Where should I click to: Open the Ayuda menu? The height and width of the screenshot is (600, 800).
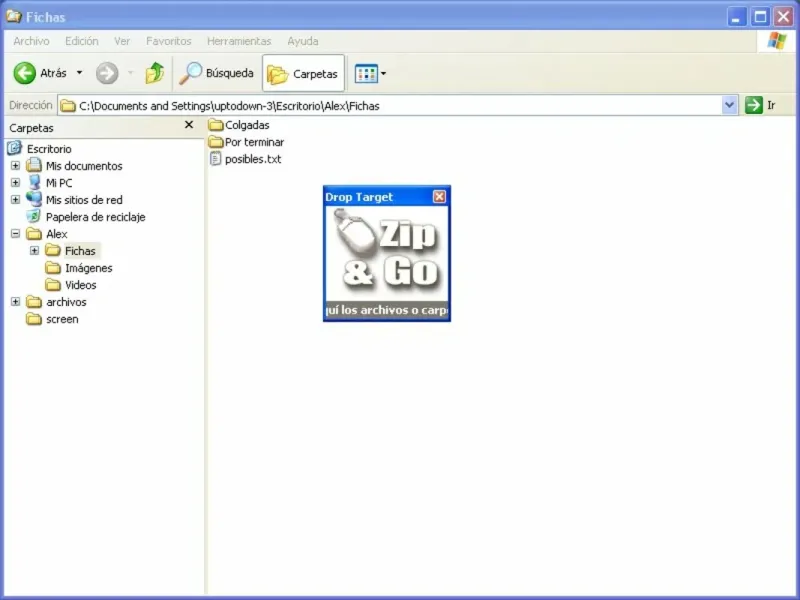tap(303, 41)
